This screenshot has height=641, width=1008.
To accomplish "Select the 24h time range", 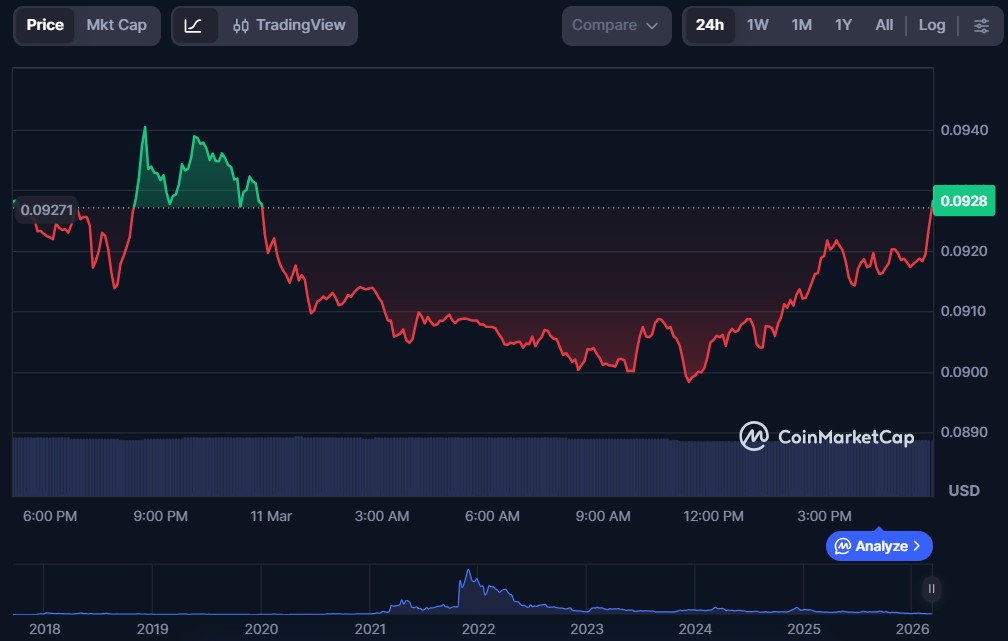I will (x=709, y=25).
